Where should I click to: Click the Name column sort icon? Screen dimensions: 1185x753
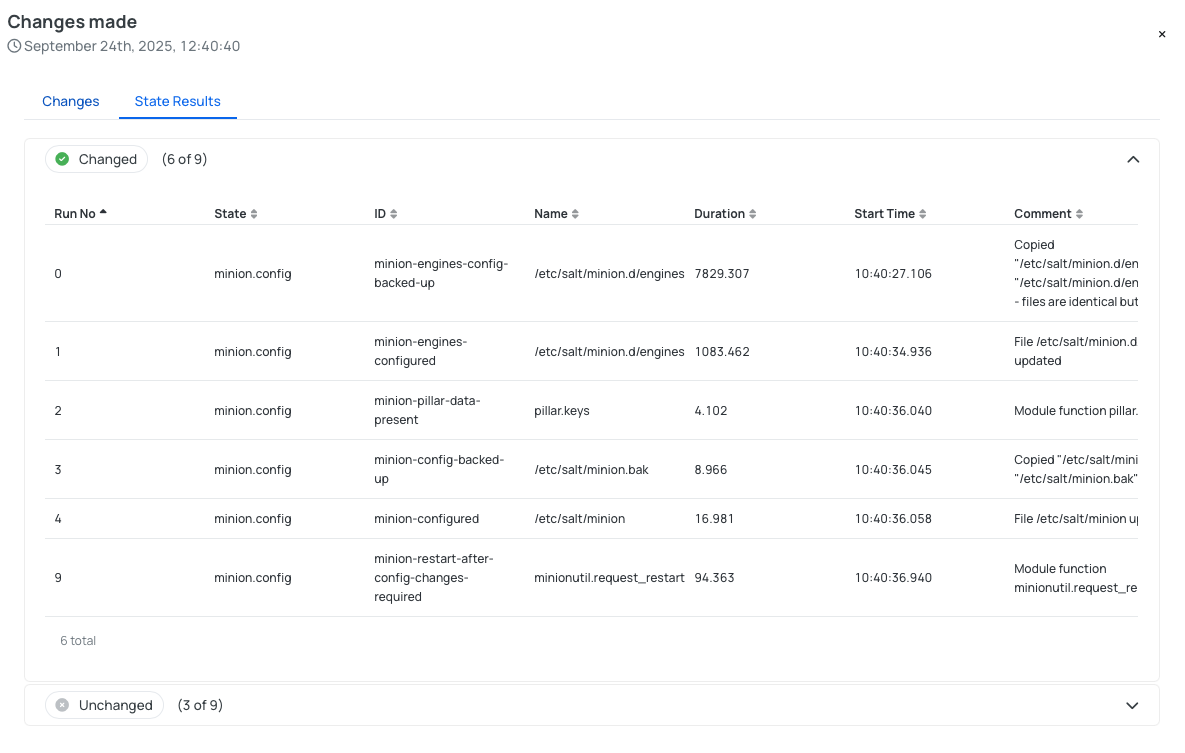(575, 214)
